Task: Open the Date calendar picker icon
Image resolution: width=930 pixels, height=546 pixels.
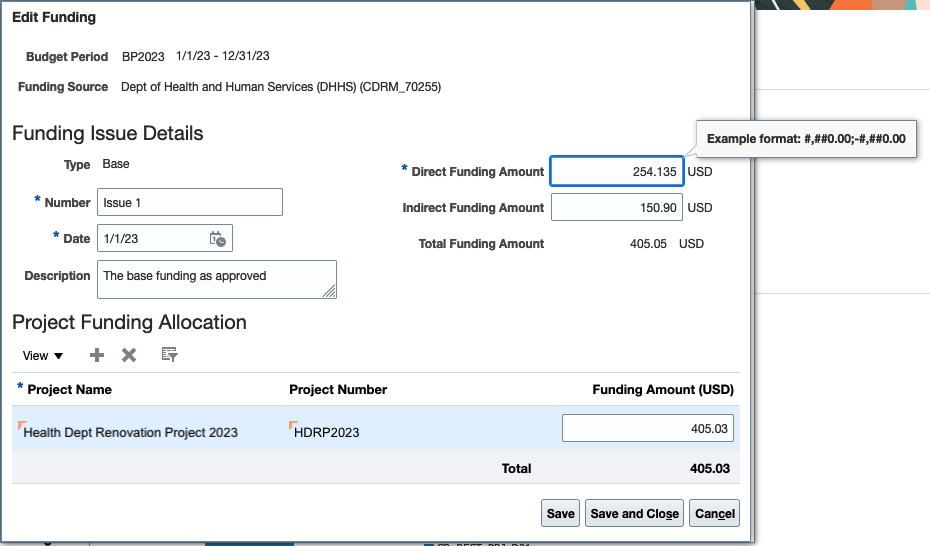Action: (218, 238)
